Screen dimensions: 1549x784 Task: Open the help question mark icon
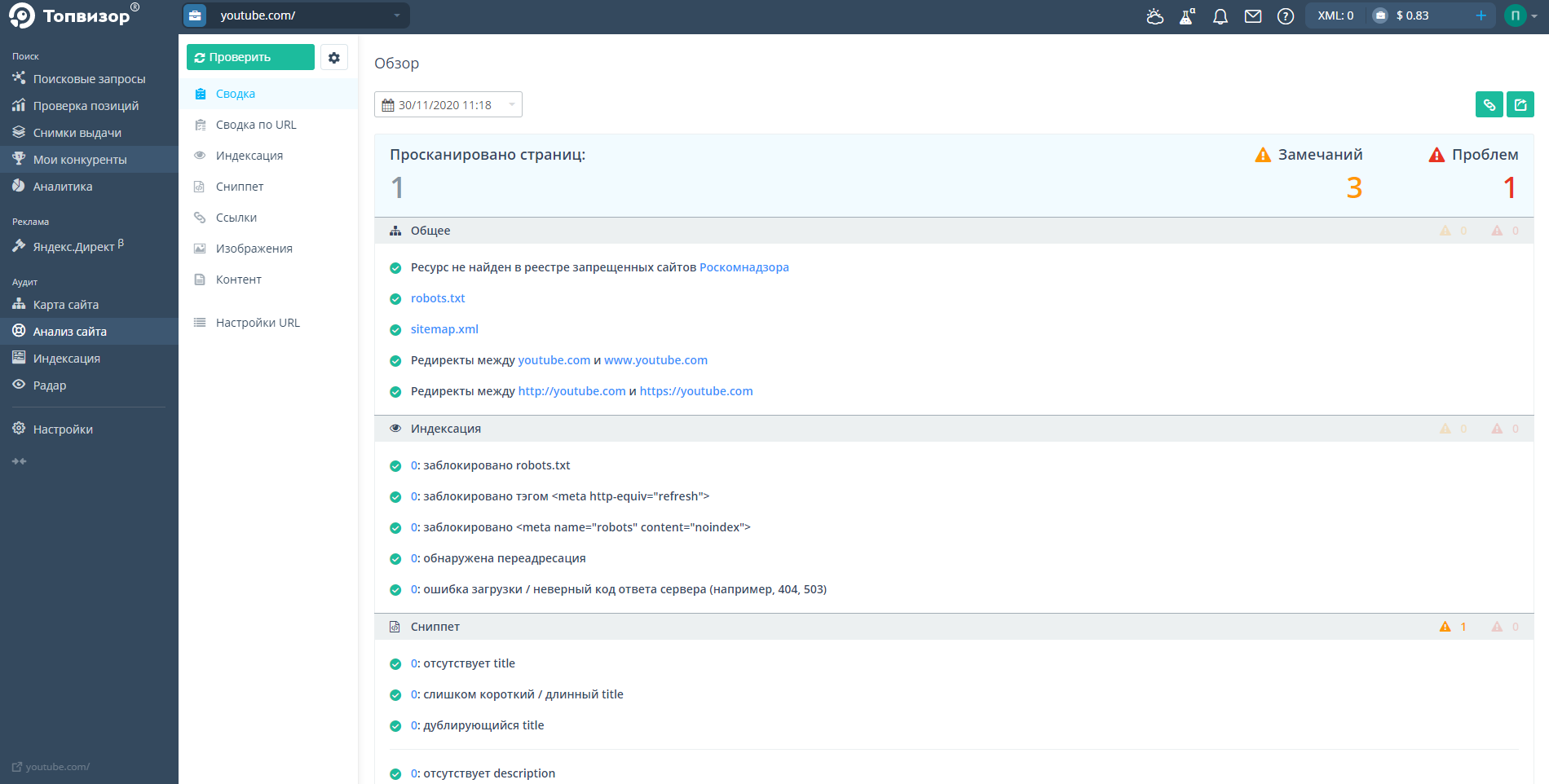coord(1286,16)
